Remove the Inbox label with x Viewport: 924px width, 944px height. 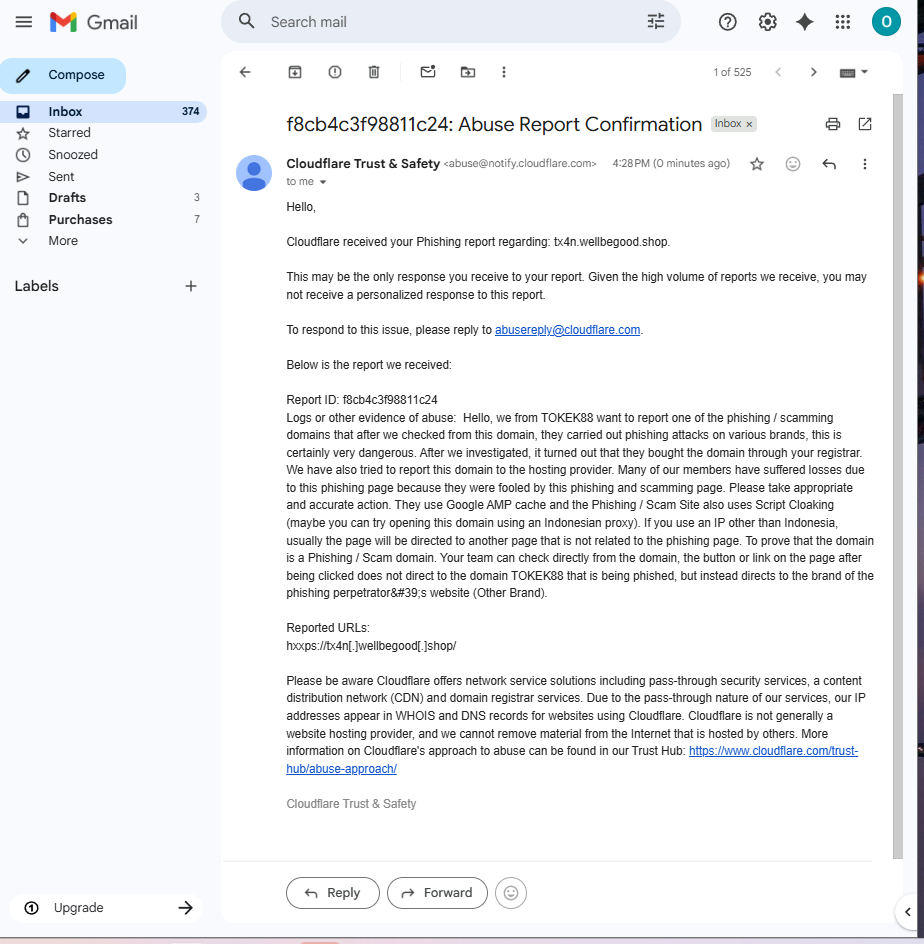749,124
